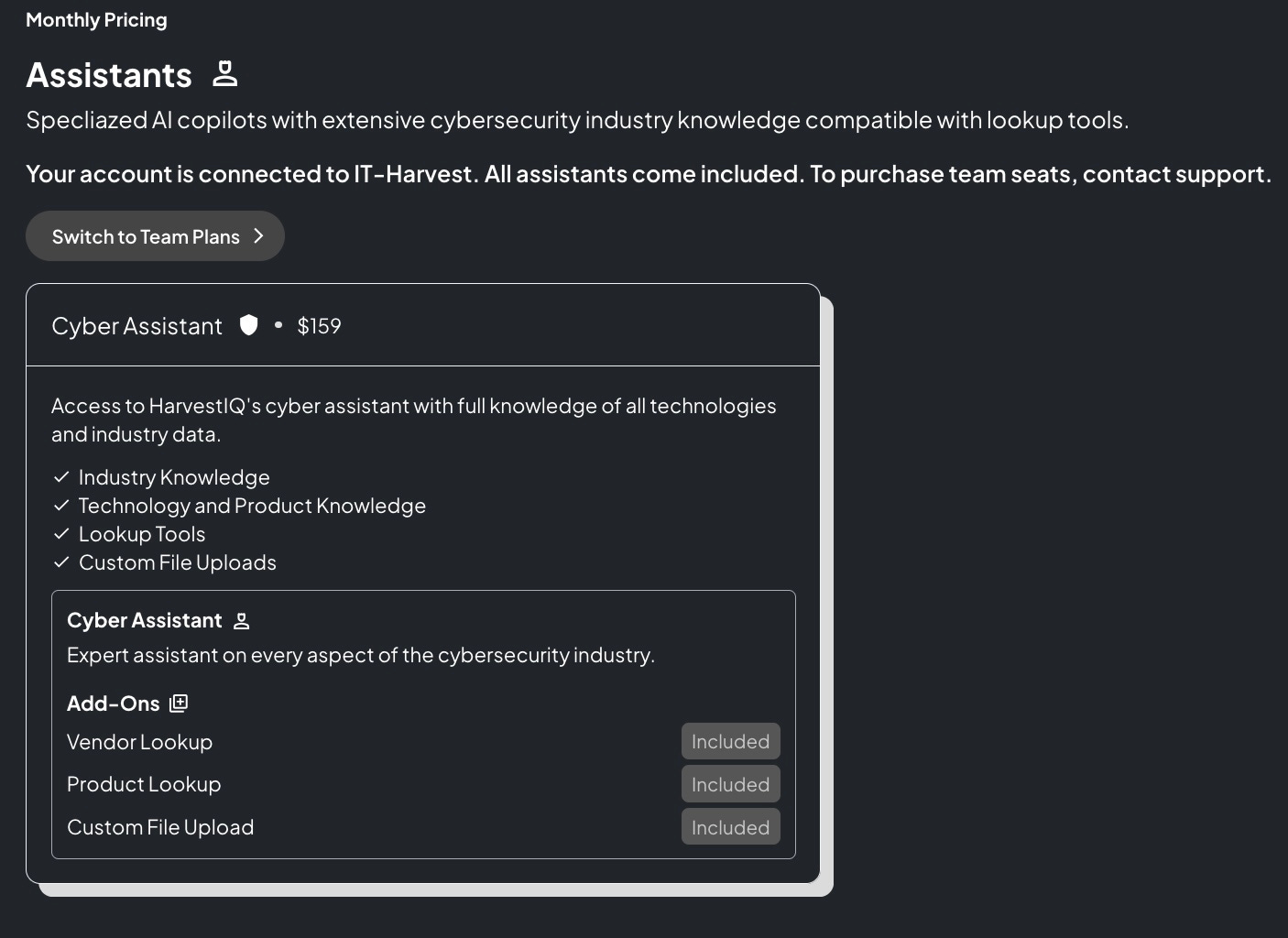Click the Monthly Pricing label
1288x938 pixels.
(96, 20)
